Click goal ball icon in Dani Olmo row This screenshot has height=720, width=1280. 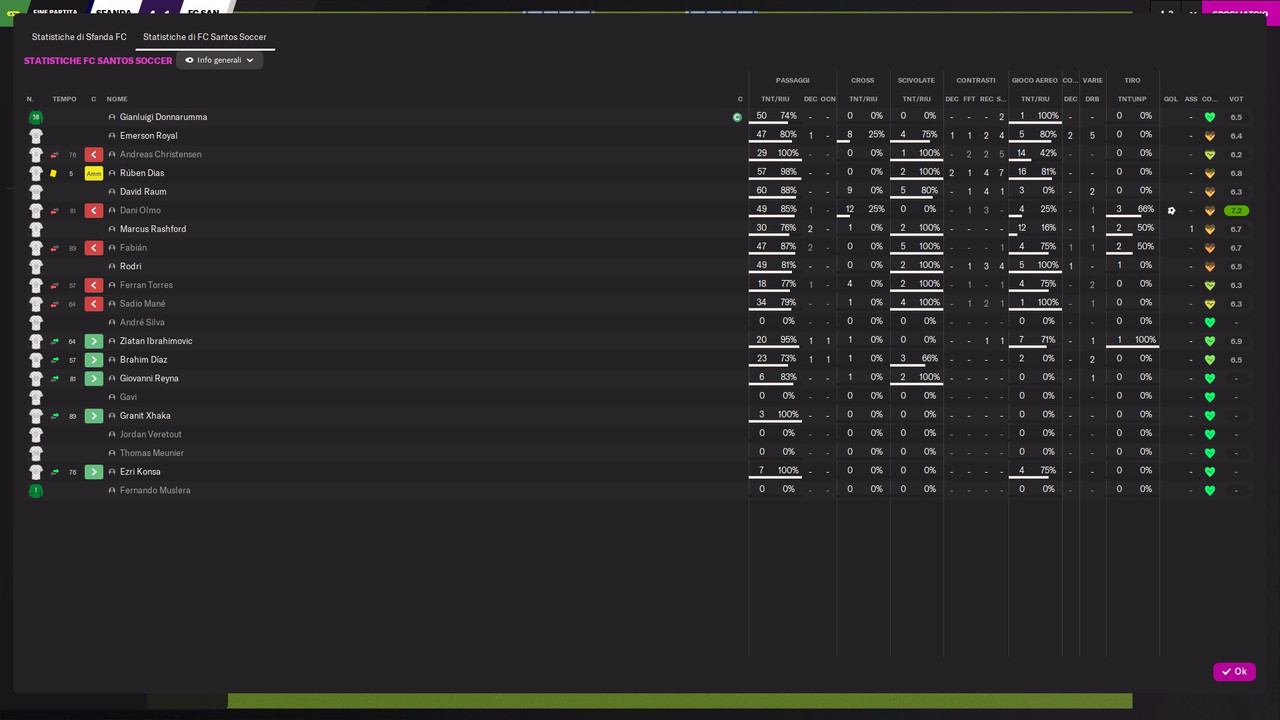click(1171, 210)
